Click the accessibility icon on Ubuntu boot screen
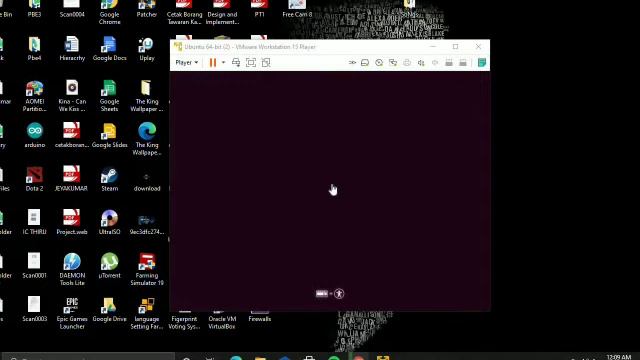Image resolution: width=640 pixels, height=360 pixels. click(339, 293)
